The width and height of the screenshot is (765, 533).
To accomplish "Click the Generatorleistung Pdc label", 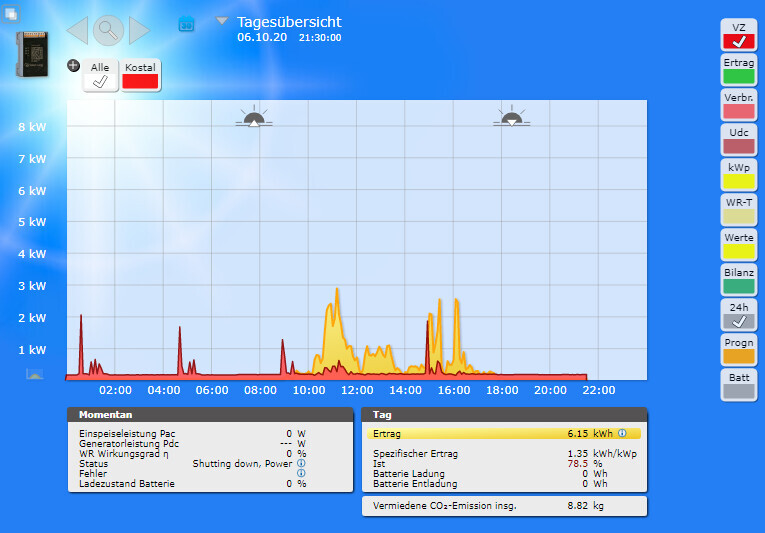I will point(129,444).
